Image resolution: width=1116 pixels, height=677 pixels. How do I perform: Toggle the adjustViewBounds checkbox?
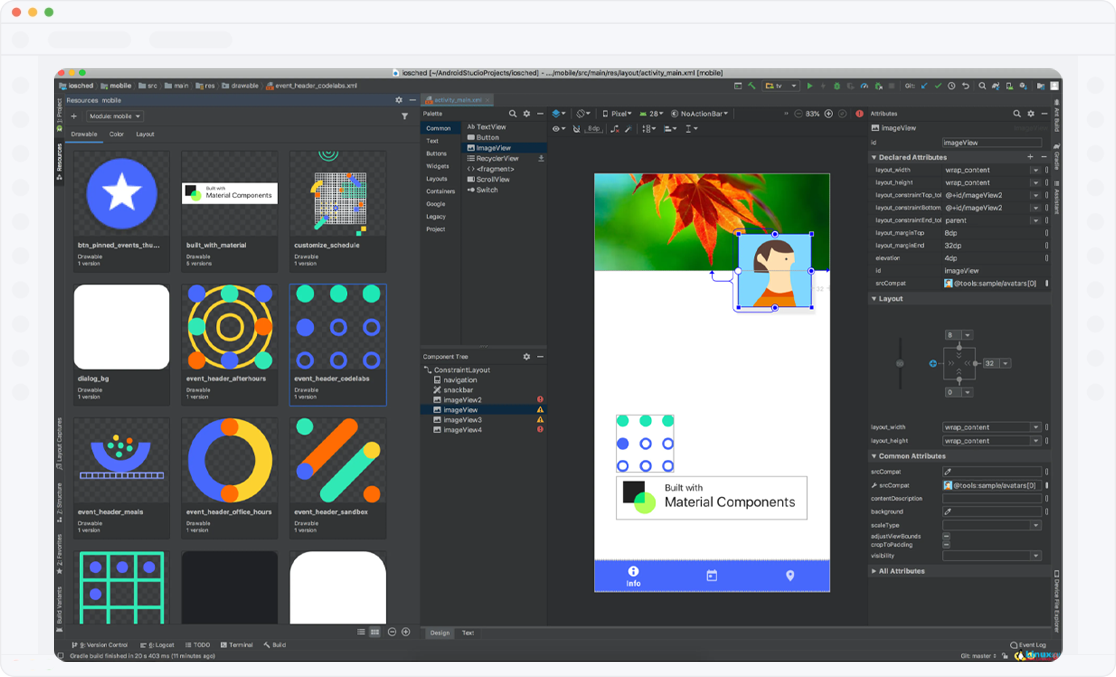pos(946,537)
